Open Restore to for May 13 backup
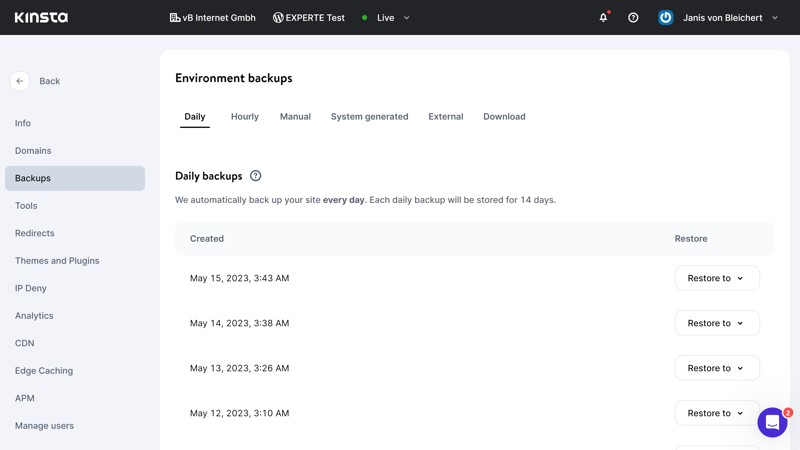The width and height of the screenshot is (800, 450). pyautogui.click(x=717, y=368)
